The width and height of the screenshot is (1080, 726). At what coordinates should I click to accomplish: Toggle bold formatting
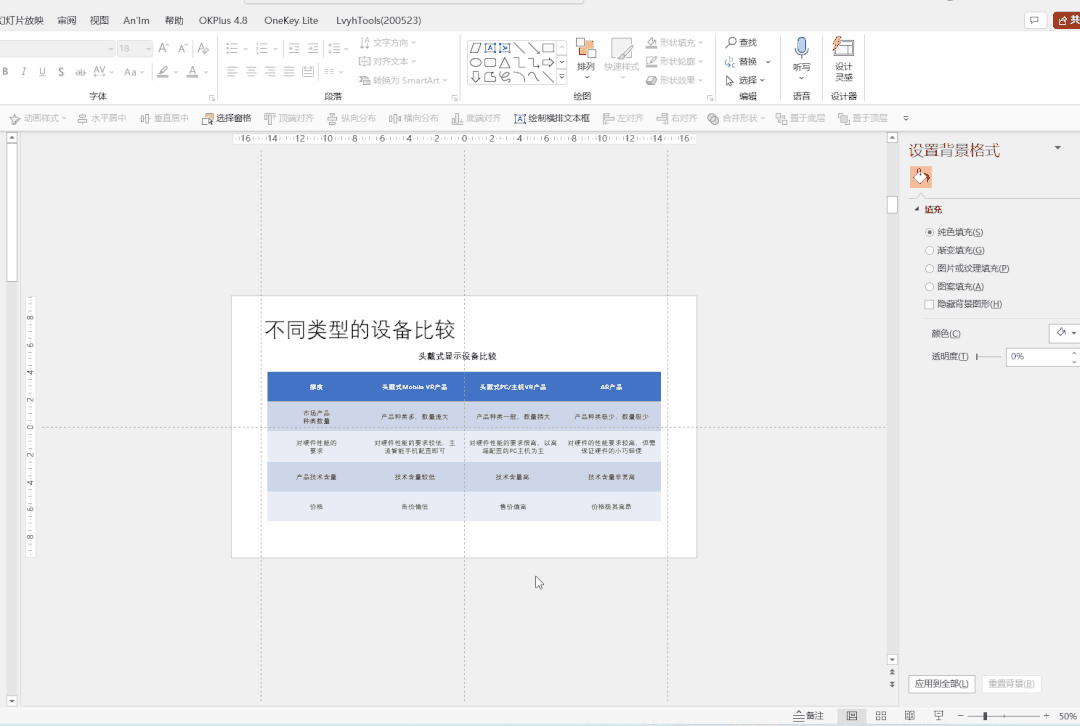point(6,72)
